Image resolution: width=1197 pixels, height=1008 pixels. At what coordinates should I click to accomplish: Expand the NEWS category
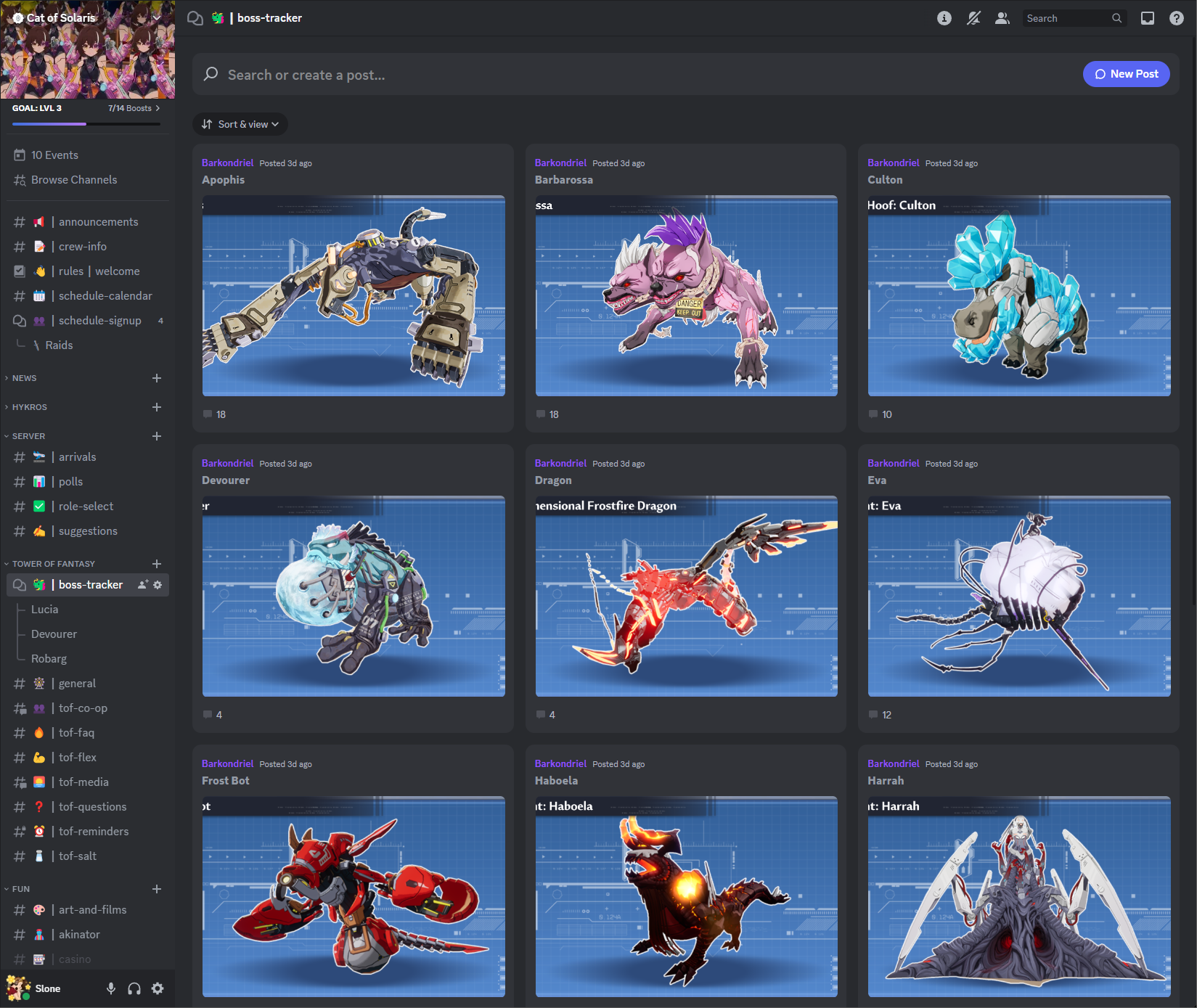[x=25, y=378]
